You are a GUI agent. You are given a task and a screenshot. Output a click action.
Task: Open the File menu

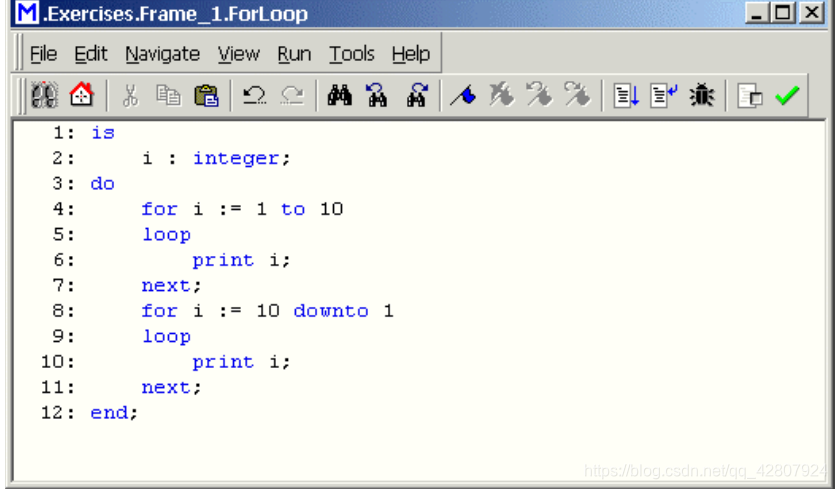pyautogui.click(x=43, y=54)
